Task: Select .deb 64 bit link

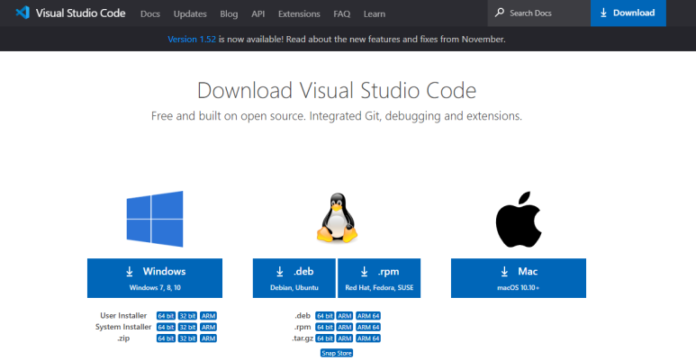Action: pos(325,316)
